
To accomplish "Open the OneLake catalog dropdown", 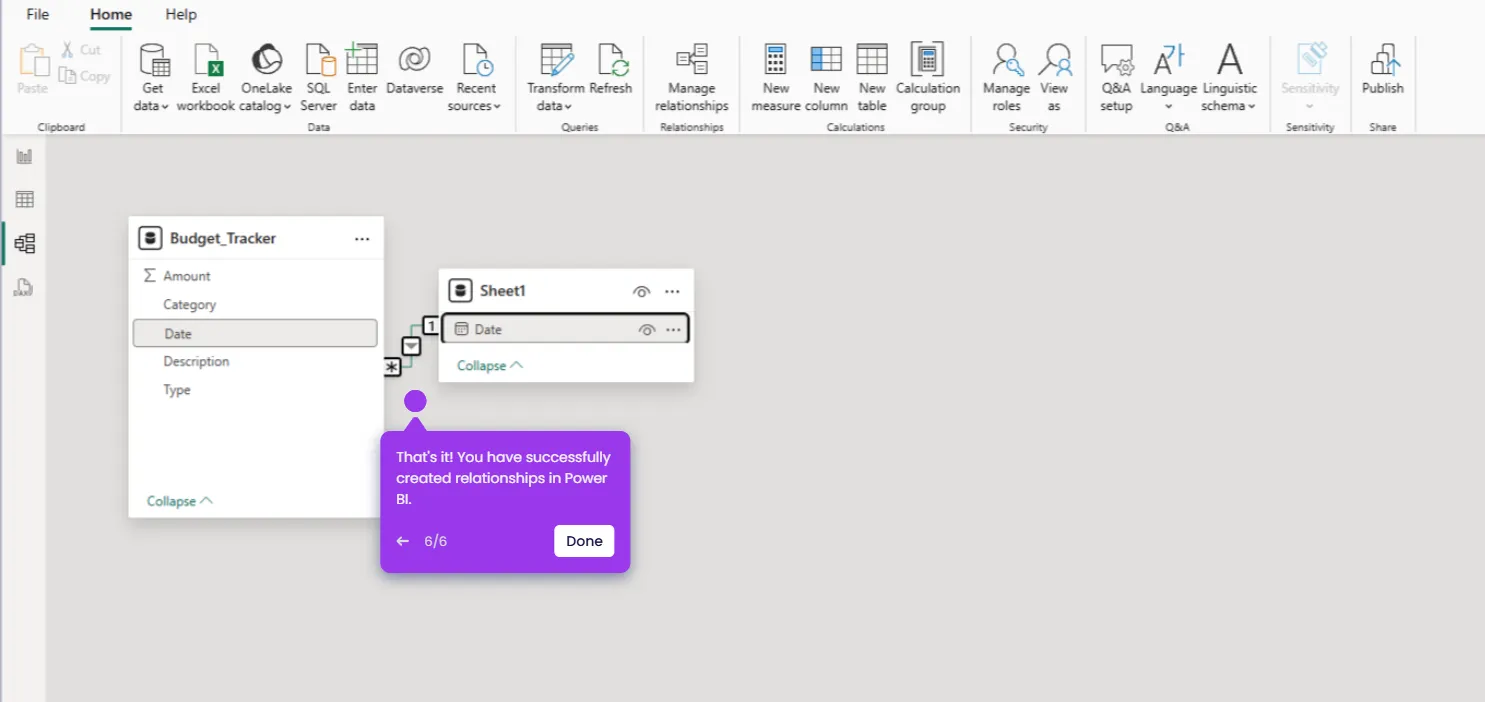I will point(266,78).
